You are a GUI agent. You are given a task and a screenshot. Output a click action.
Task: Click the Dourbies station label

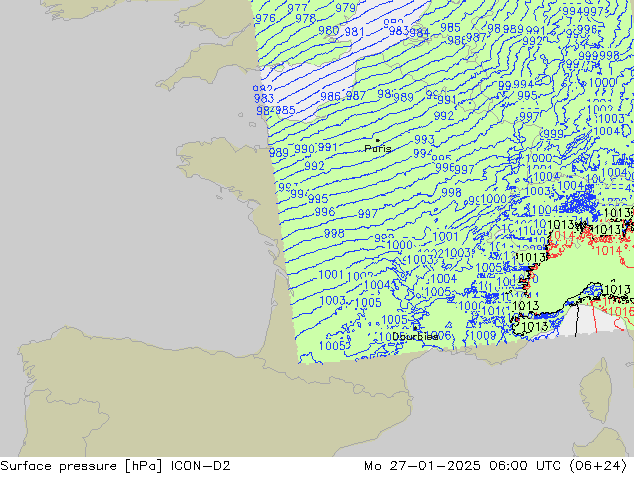pos(415,336)
